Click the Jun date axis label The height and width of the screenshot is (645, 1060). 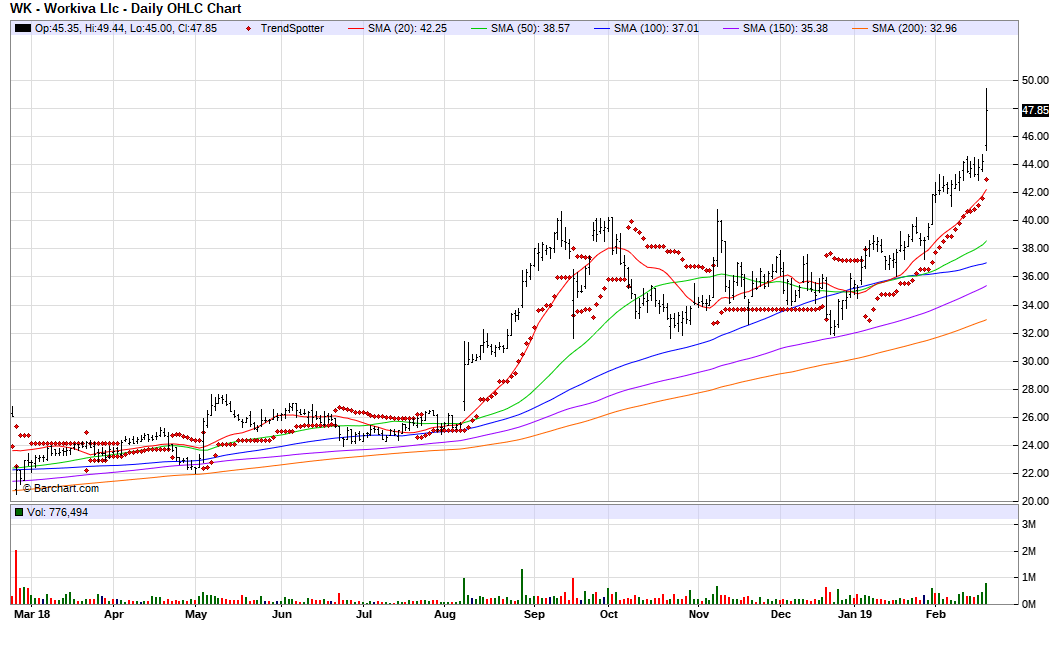[282, 615]
